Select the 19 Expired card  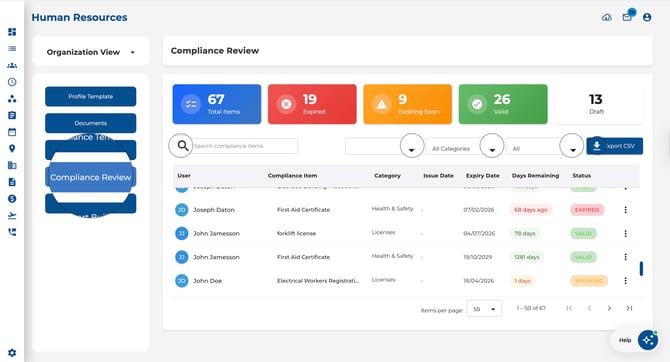(x=312, y=104)
